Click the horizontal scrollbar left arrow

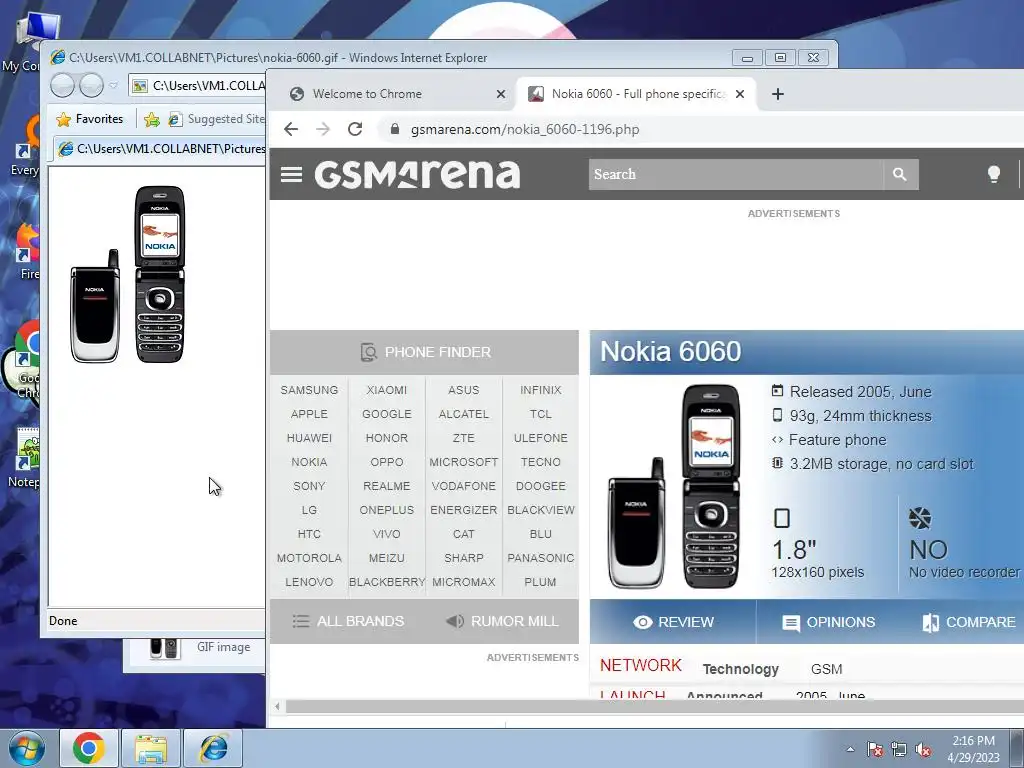[x=277, y=706]
